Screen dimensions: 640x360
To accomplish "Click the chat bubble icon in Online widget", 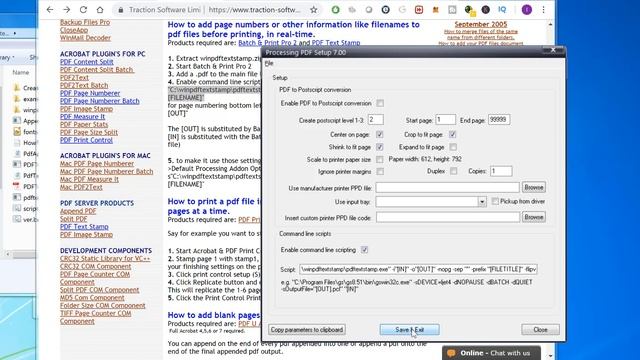I will (451, 353).
